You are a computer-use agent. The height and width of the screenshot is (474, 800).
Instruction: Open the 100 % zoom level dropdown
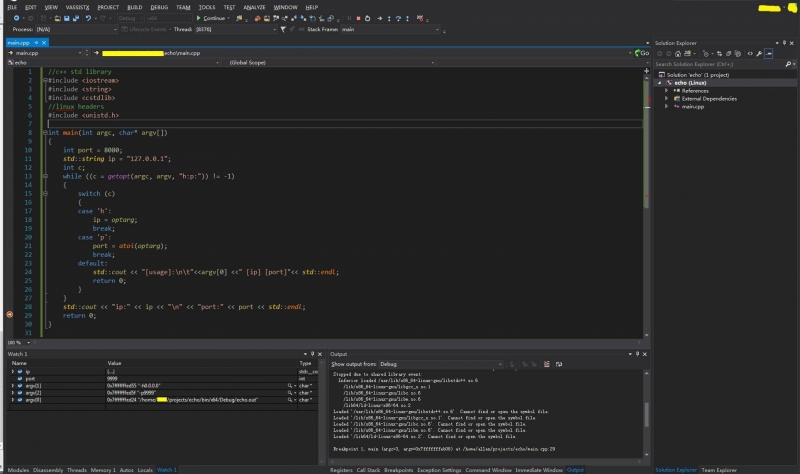pos(28,343)
